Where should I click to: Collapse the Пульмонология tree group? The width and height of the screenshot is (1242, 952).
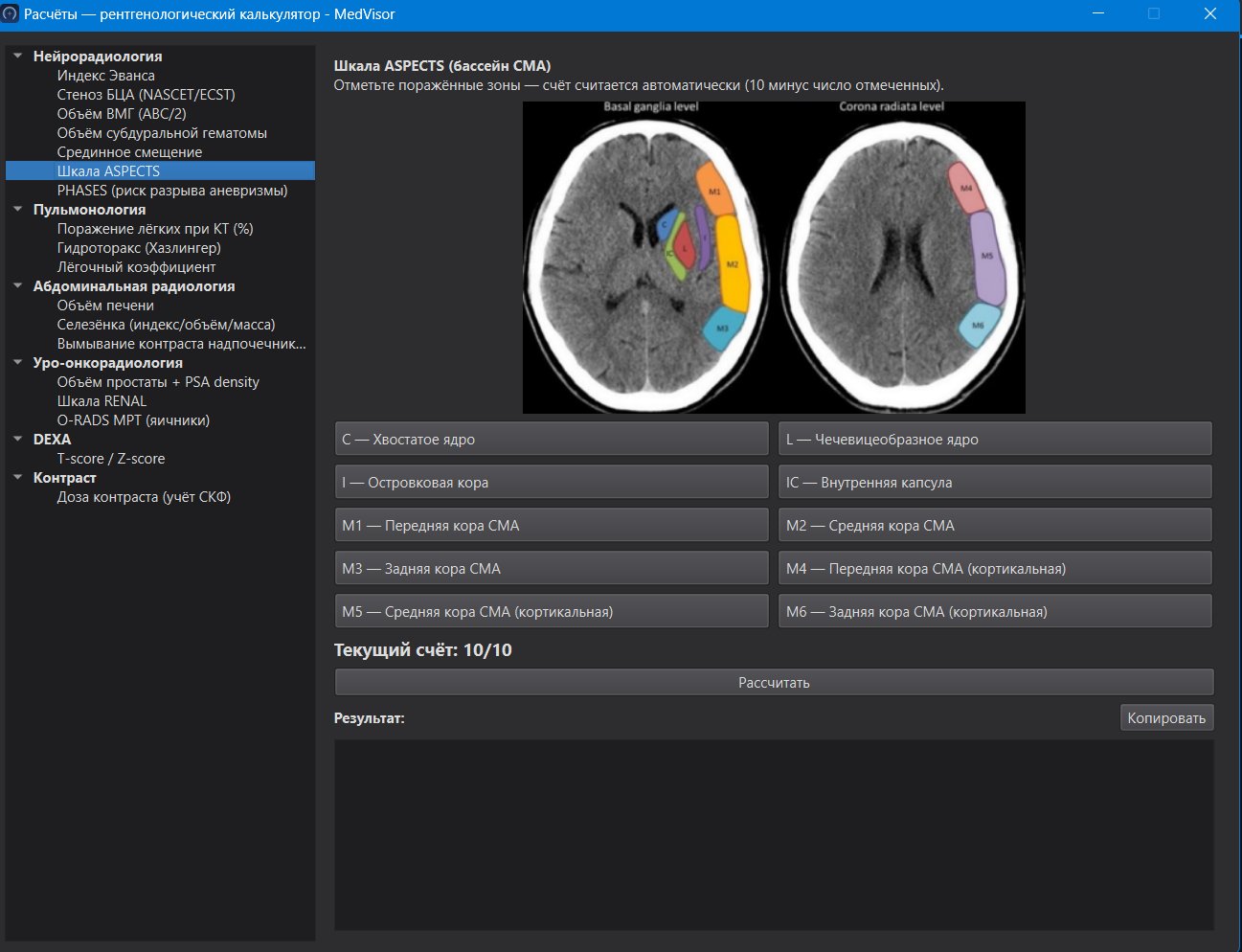(18, 209)
